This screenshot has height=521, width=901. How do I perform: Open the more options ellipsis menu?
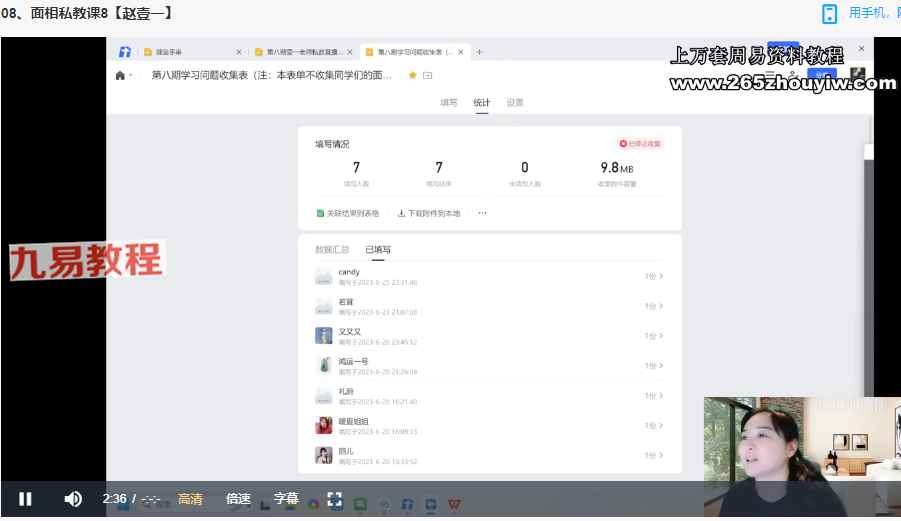pyautogui.click(x=482, y=213)
